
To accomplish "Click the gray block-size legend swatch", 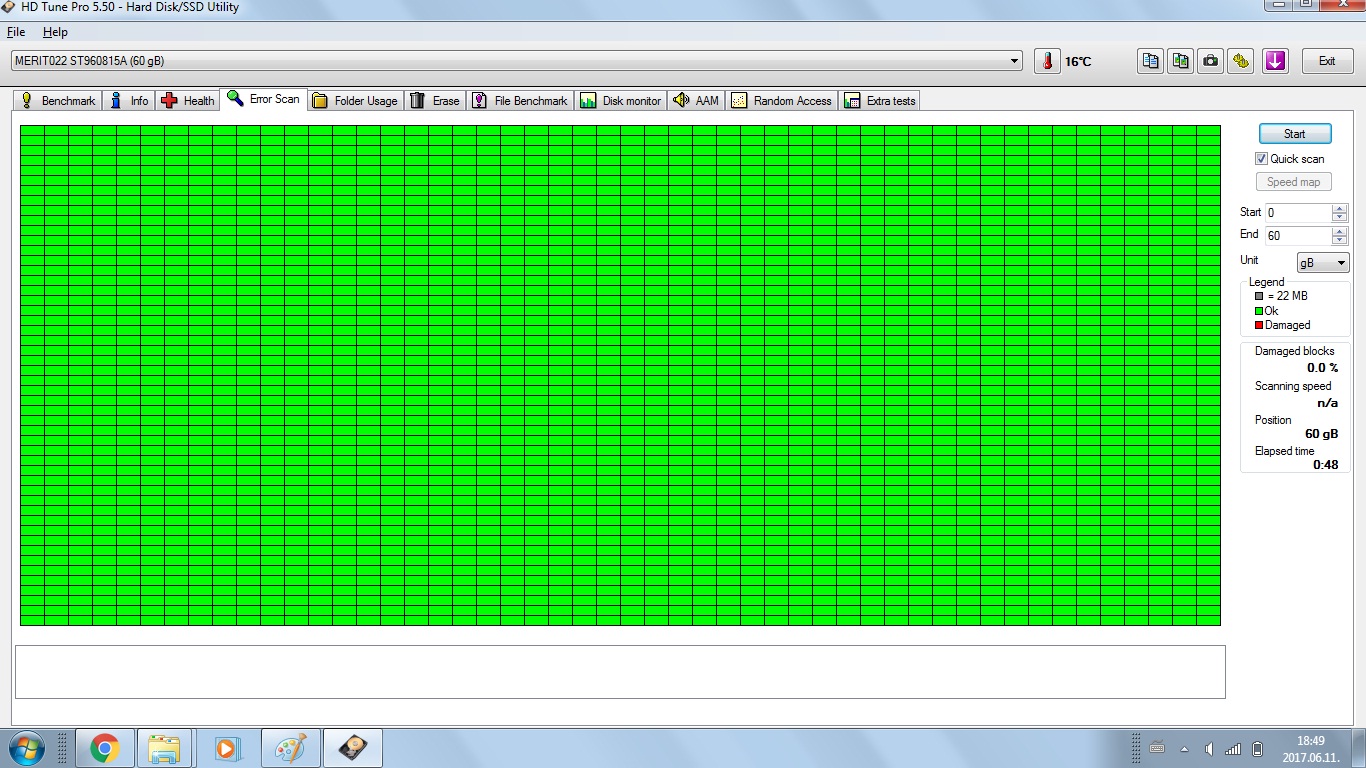I will pyautogui.click(x=1259, y=296).
